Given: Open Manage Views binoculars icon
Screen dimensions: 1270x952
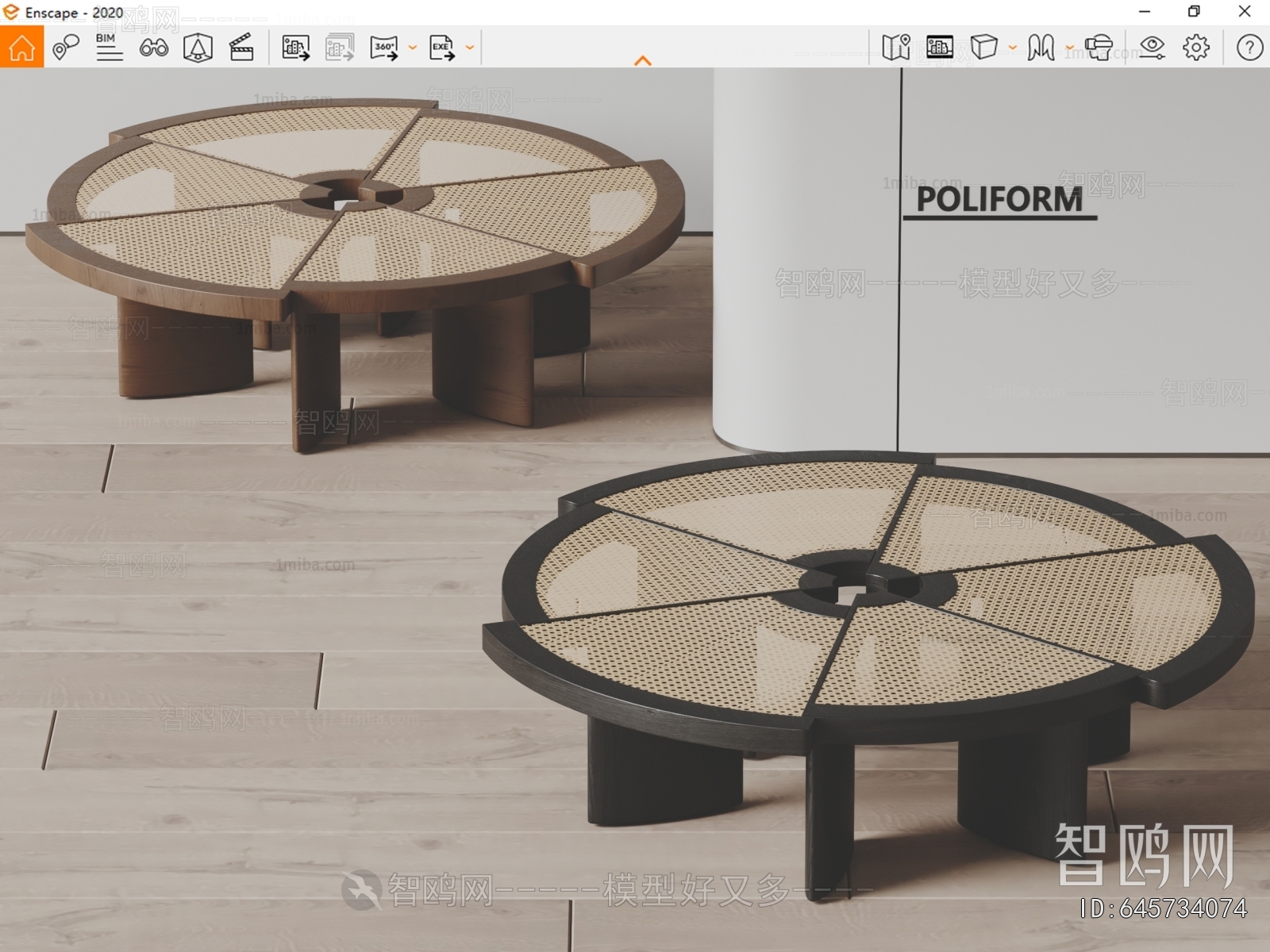Looking at the screenshot, I should 153,48.
